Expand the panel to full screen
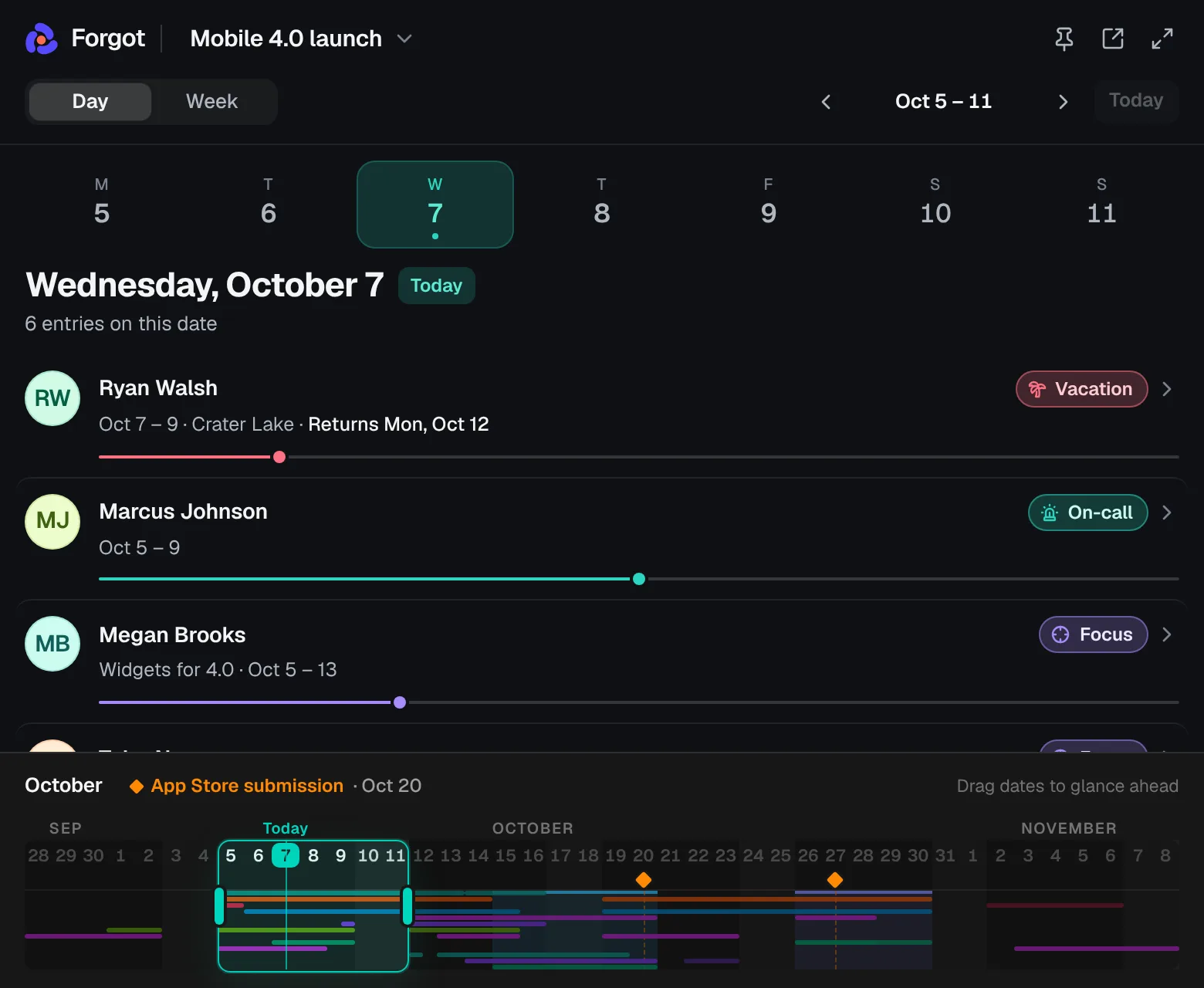The image size is (1204, 988). (x=1162, y=39)
